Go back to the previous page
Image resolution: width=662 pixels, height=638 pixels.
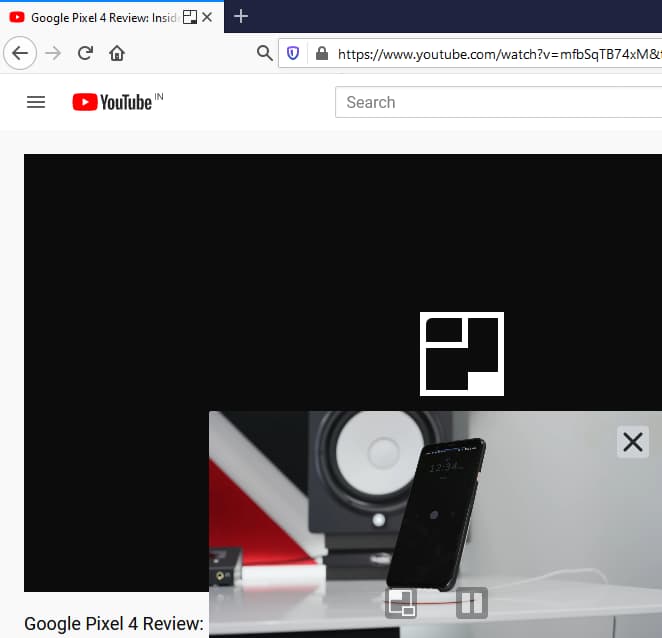[x=21, y=53]
